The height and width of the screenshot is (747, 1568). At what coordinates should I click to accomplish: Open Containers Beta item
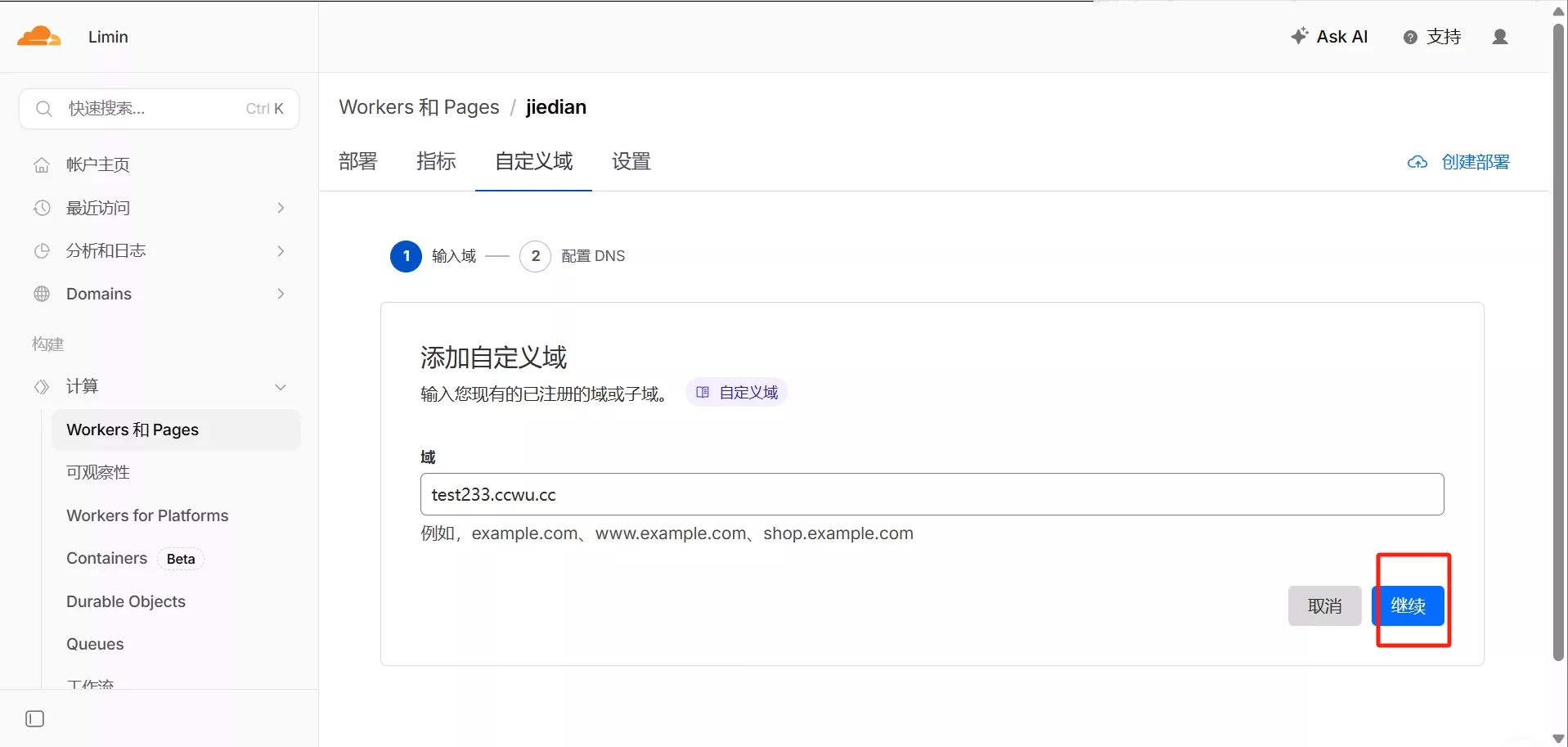[x=135, y=559]
